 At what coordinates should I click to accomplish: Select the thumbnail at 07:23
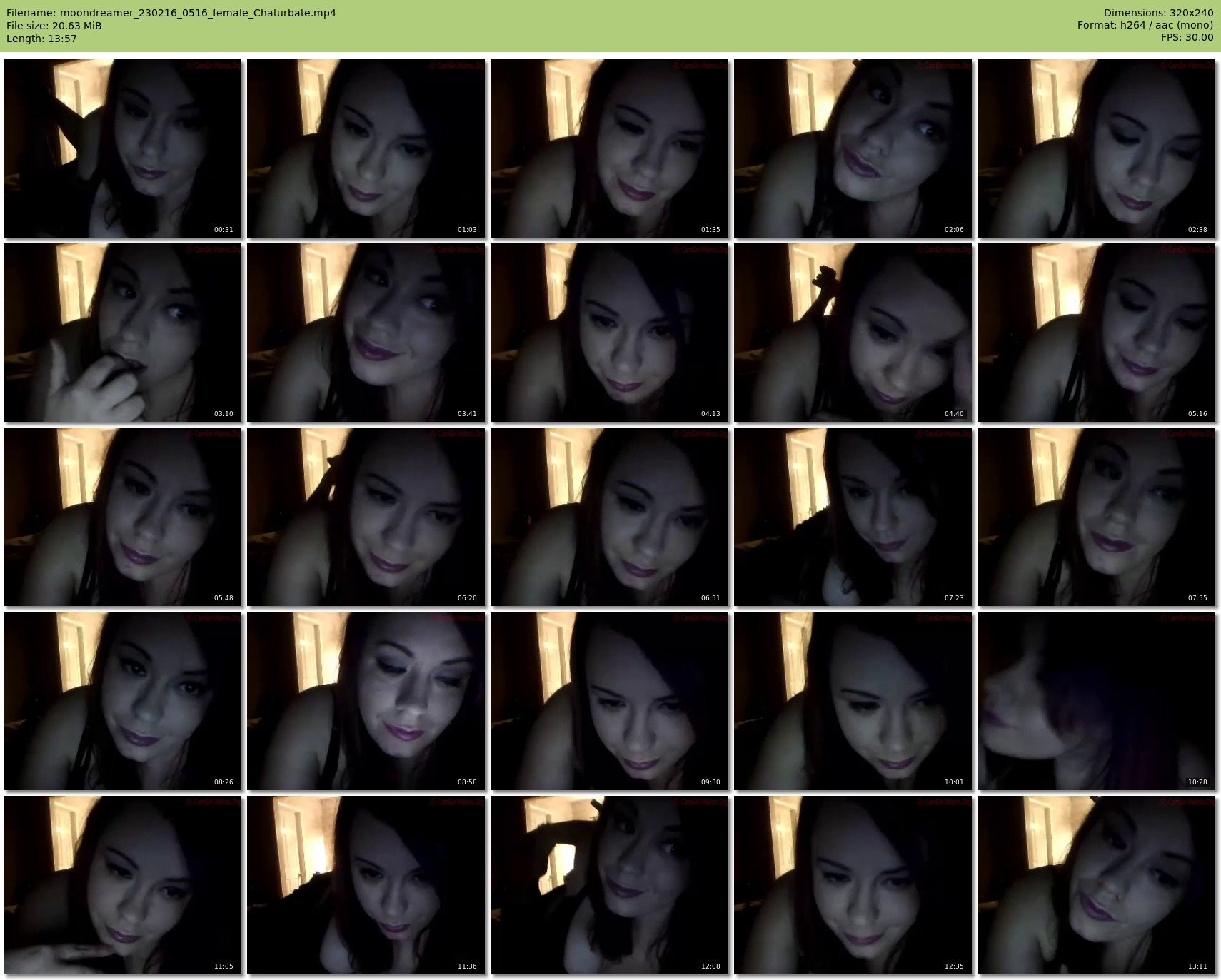point(853,517)
